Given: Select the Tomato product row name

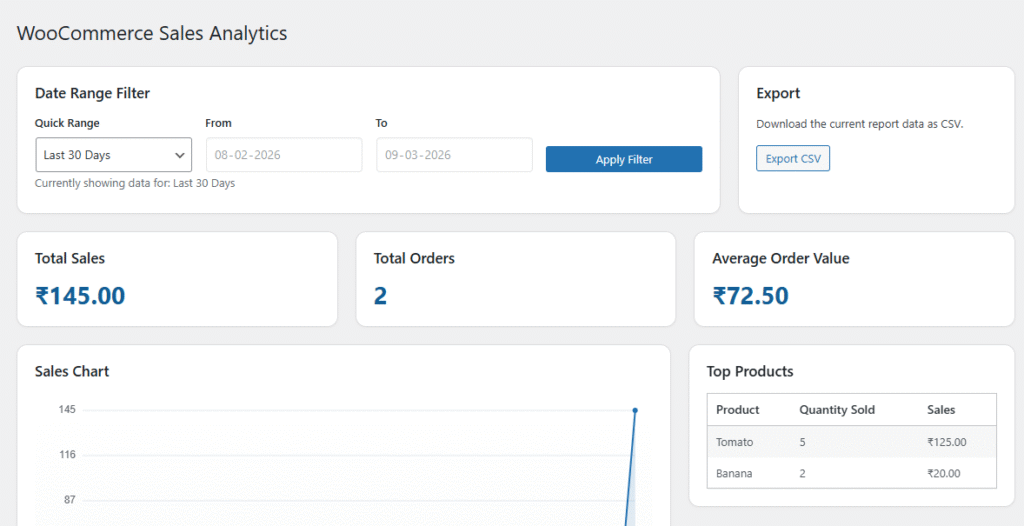Looking at the screenshot, I should click(735, 442).
